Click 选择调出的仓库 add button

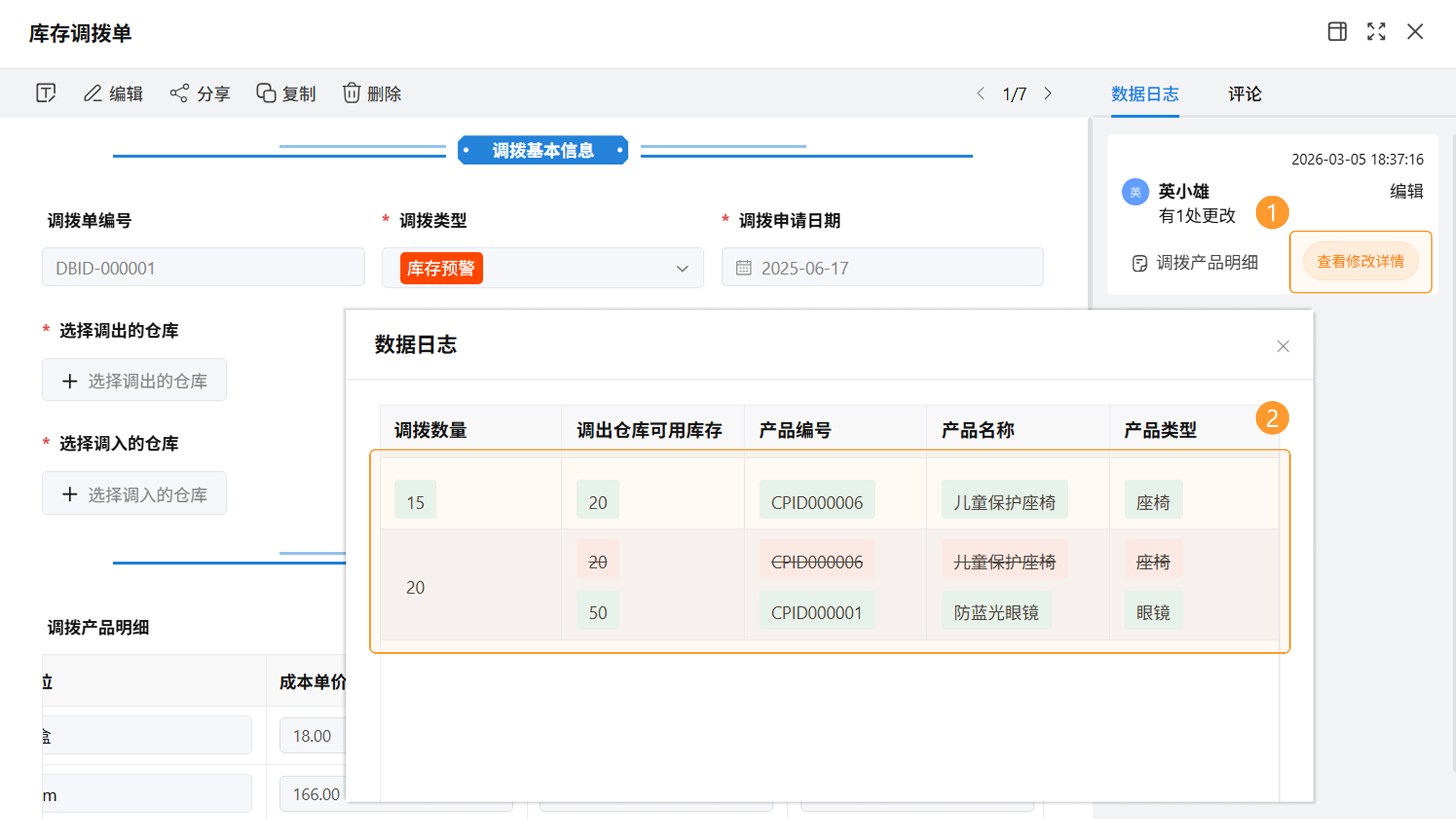(135, 380)
